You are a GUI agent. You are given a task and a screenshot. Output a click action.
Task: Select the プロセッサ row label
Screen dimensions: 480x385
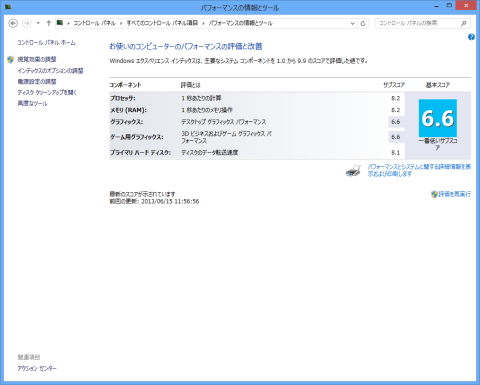click(123, 98)
